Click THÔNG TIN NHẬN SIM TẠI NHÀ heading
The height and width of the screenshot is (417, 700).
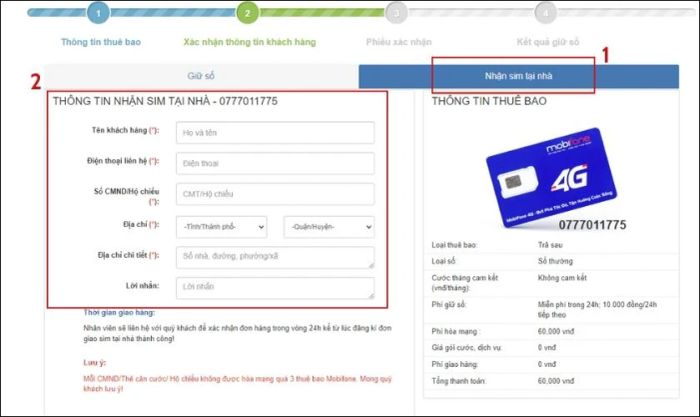point(165,101)
